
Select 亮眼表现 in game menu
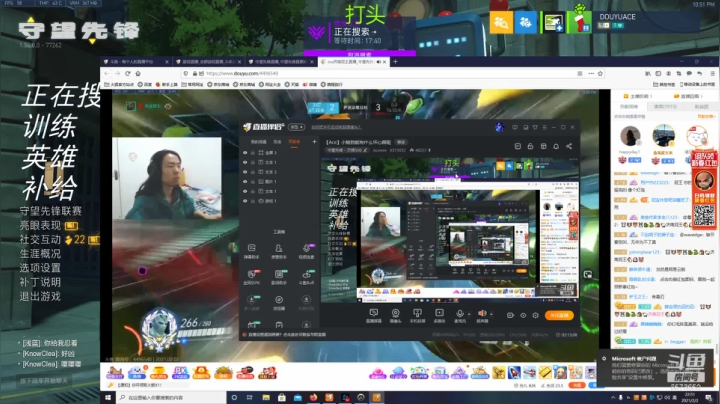coord(40,225)
